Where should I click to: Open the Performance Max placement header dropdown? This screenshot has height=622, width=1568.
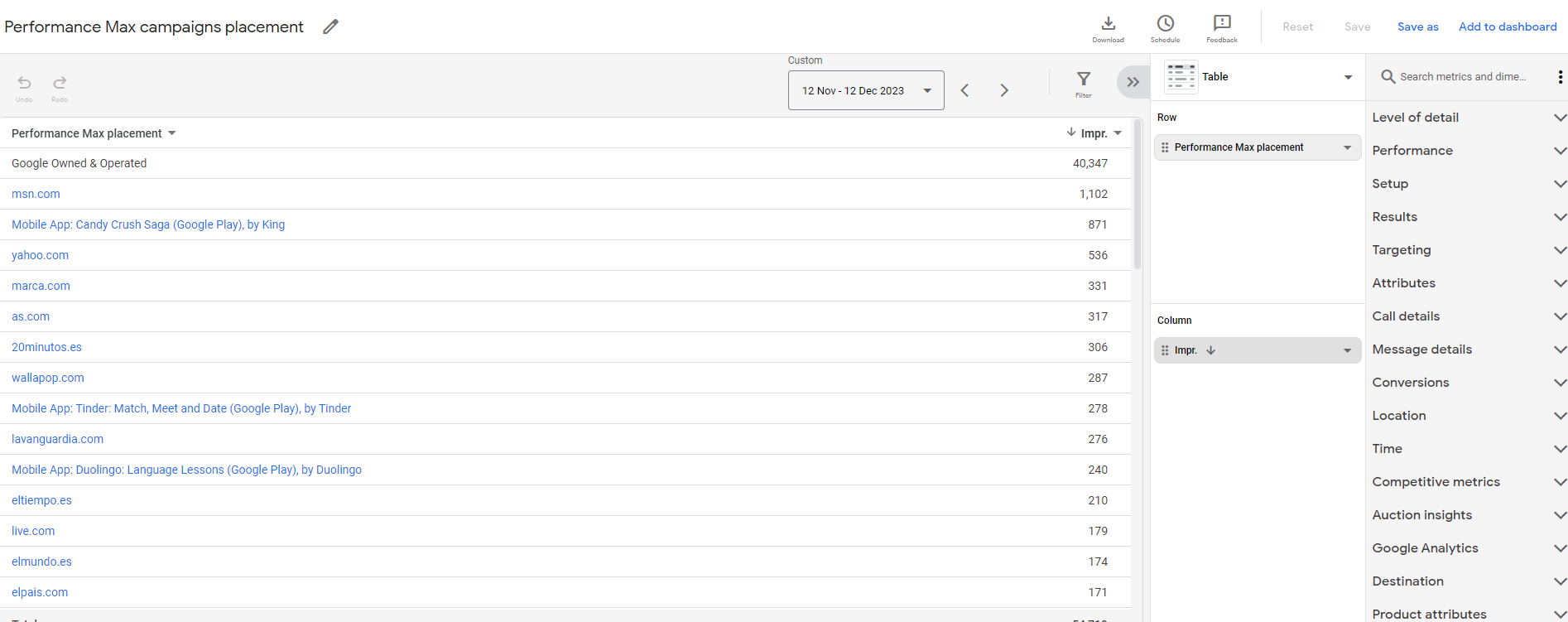[172, 133]
